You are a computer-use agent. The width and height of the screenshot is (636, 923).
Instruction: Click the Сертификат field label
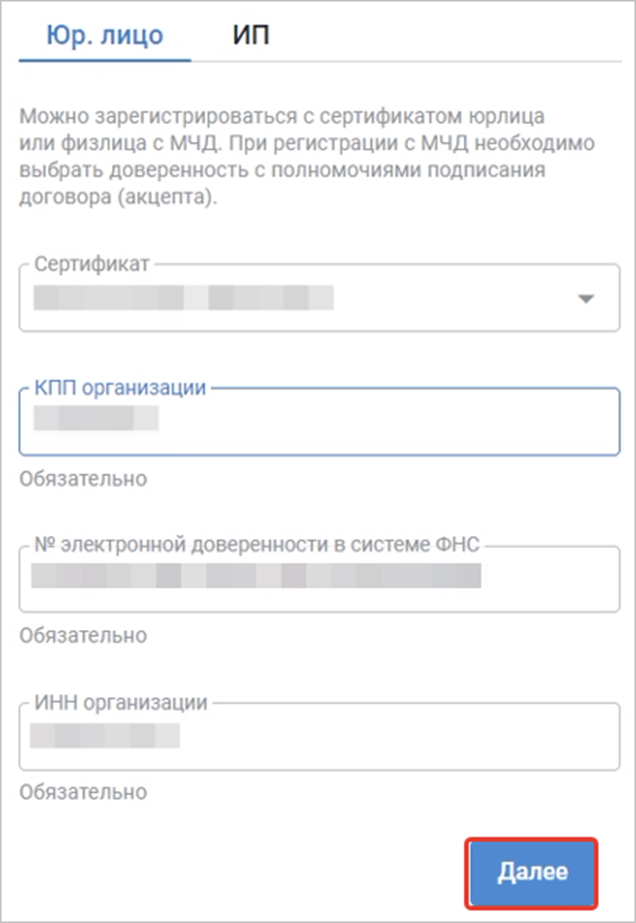click(x=92, y=264)
